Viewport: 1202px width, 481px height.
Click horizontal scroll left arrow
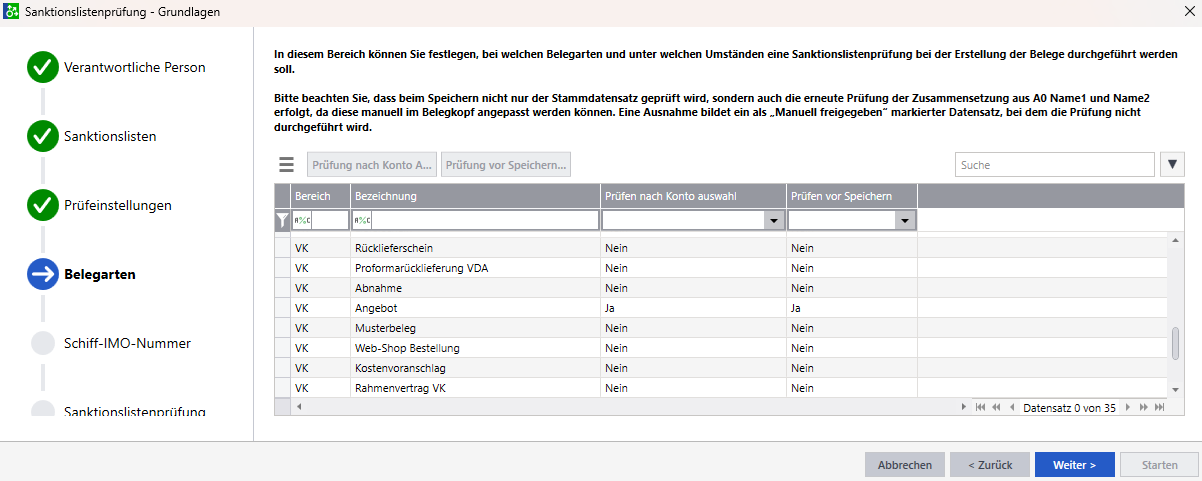click(x=298, y=407)
